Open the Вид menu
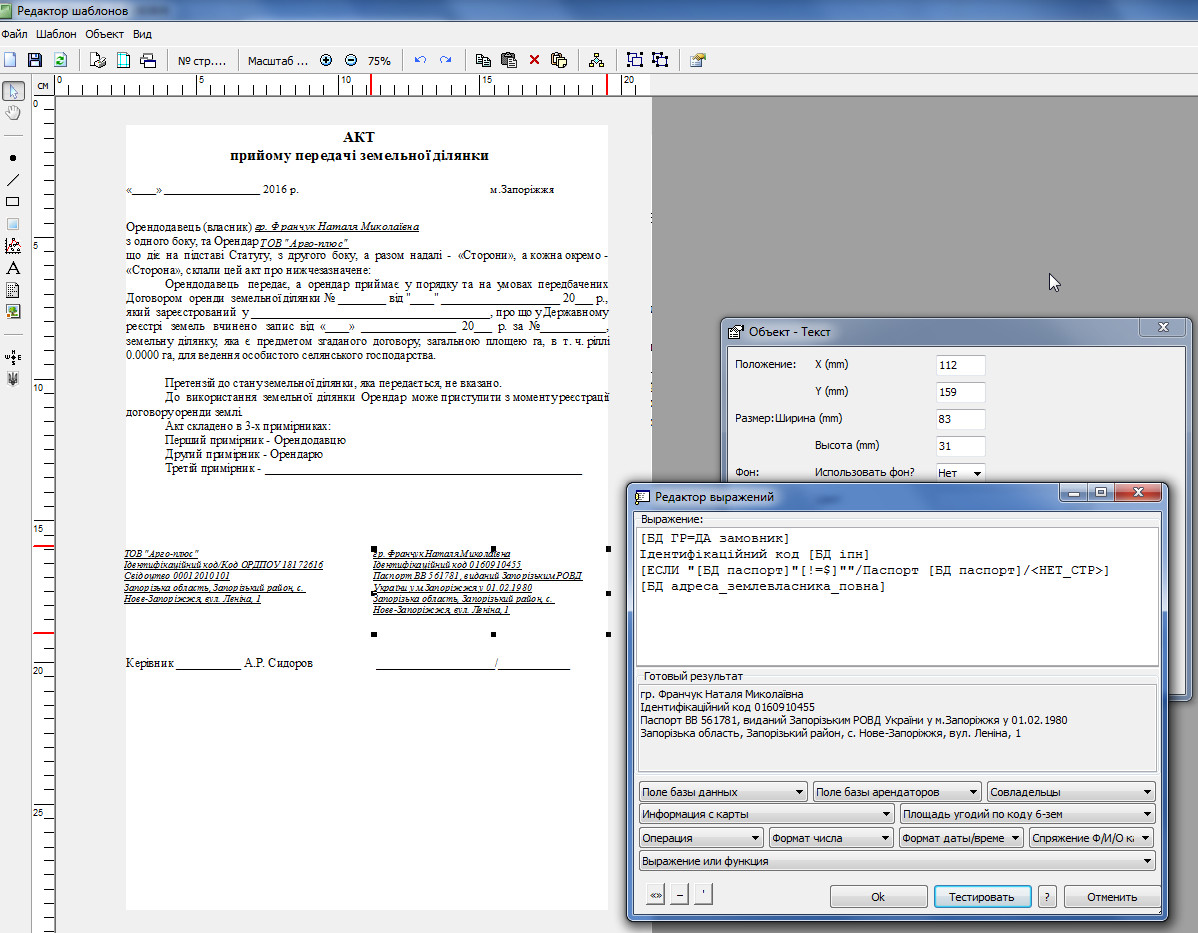1198x933 pixels. click(x=142, y=34)
